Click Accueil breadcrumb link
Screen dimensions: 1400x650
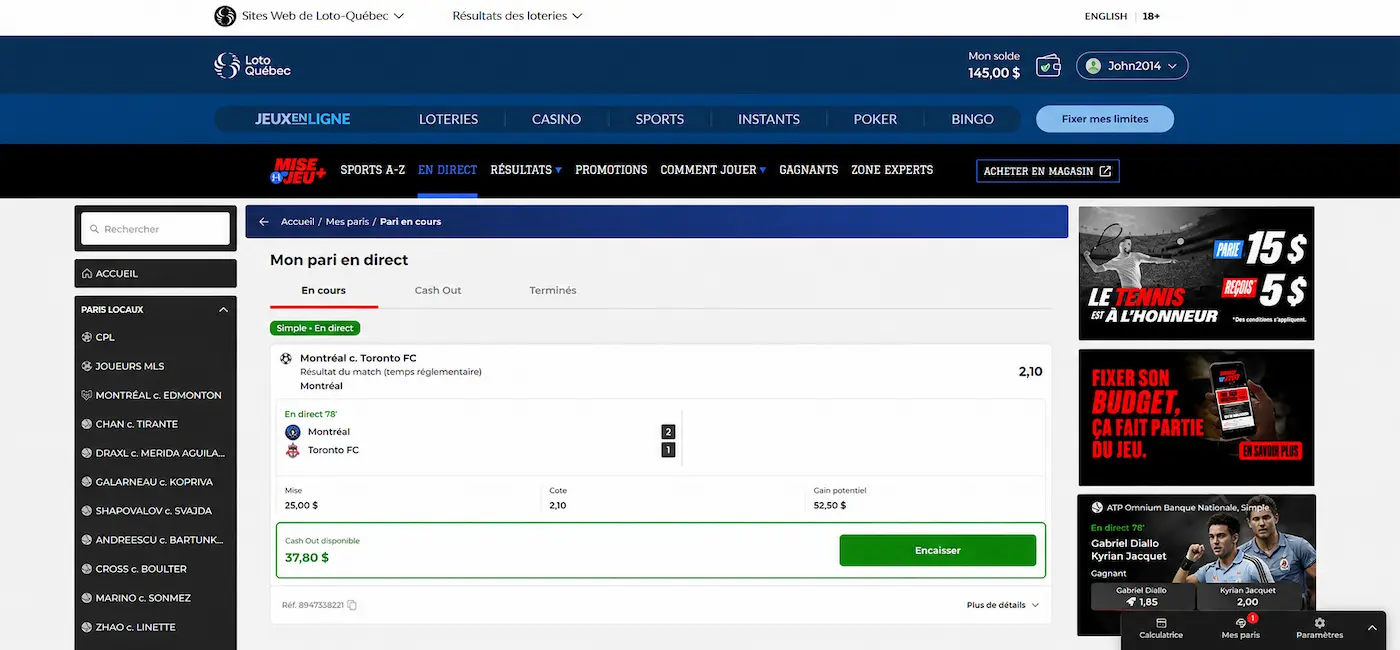point(297,222)
